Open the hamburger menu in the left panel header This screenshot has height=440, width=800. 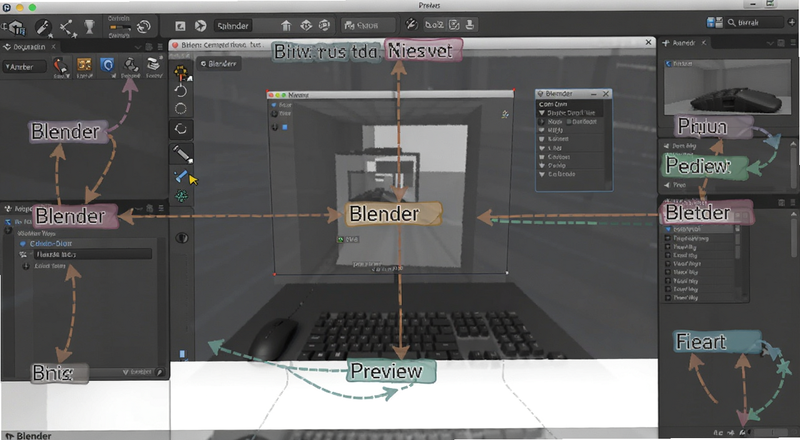(x=160, y=47)
